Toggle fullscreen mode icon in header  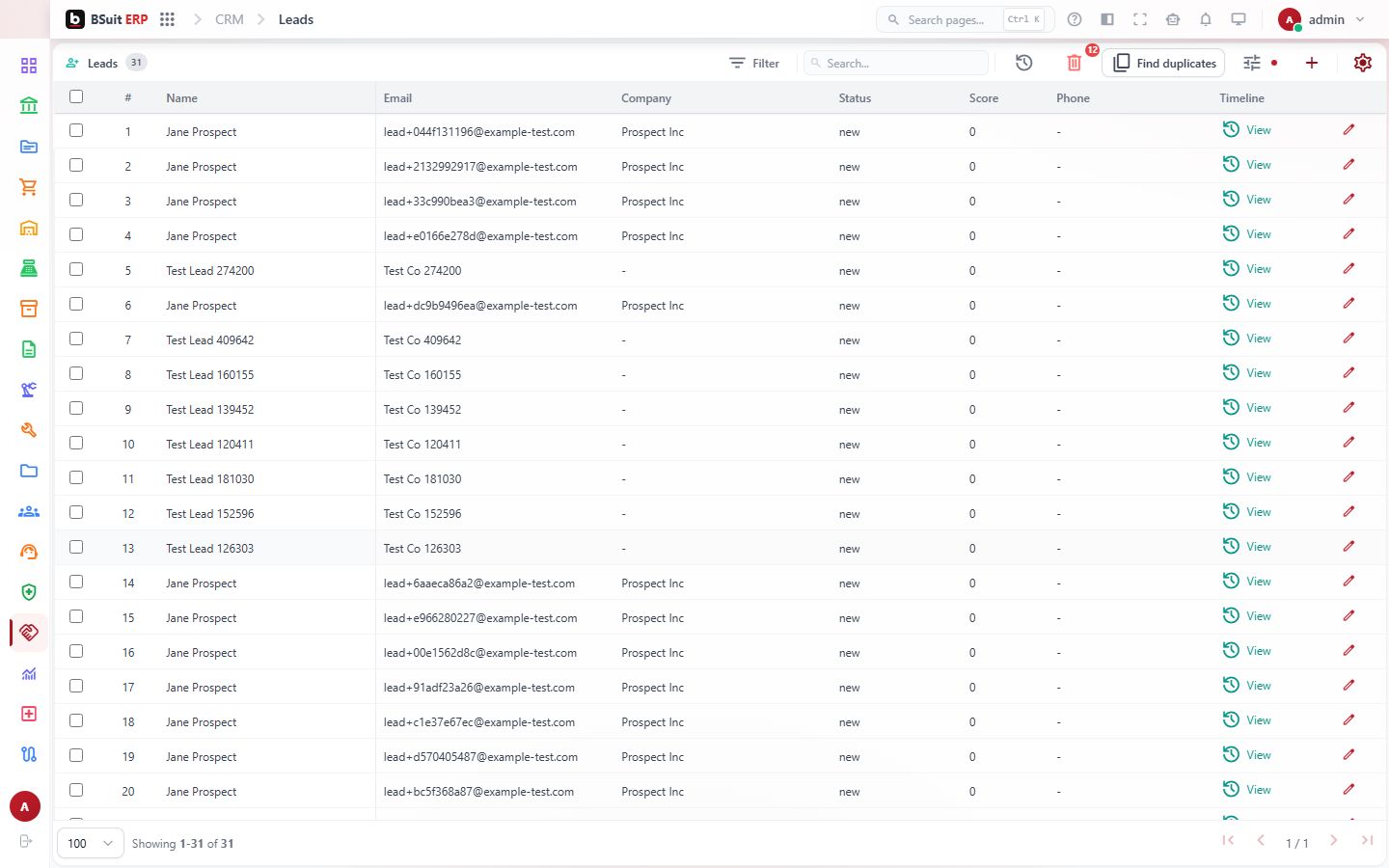point(1140,19)
